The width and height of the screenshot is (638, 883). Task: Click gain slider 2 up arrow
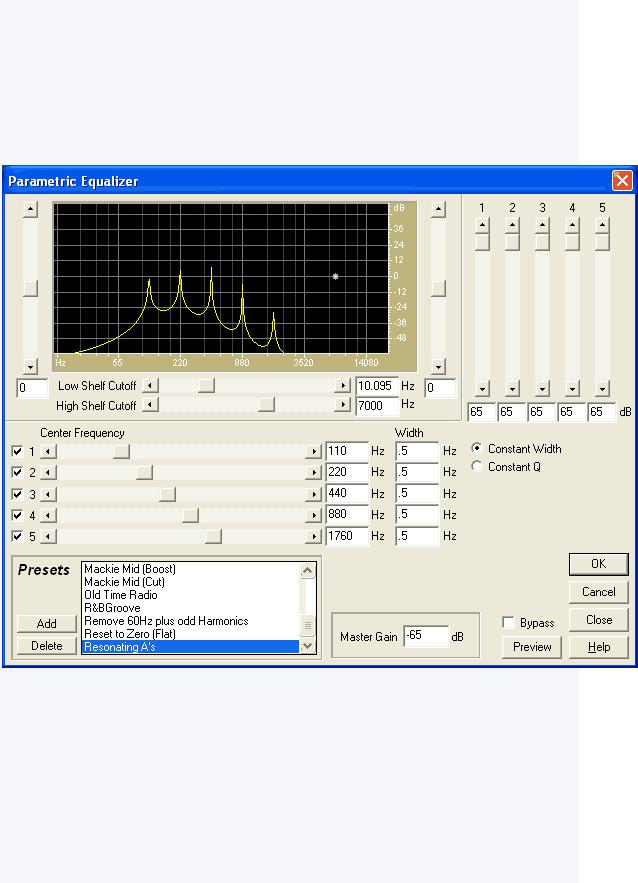tap(512, 226)
